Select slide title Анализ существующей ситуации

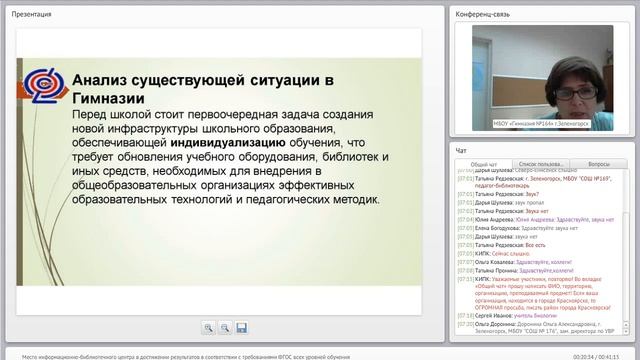point(203,89)
